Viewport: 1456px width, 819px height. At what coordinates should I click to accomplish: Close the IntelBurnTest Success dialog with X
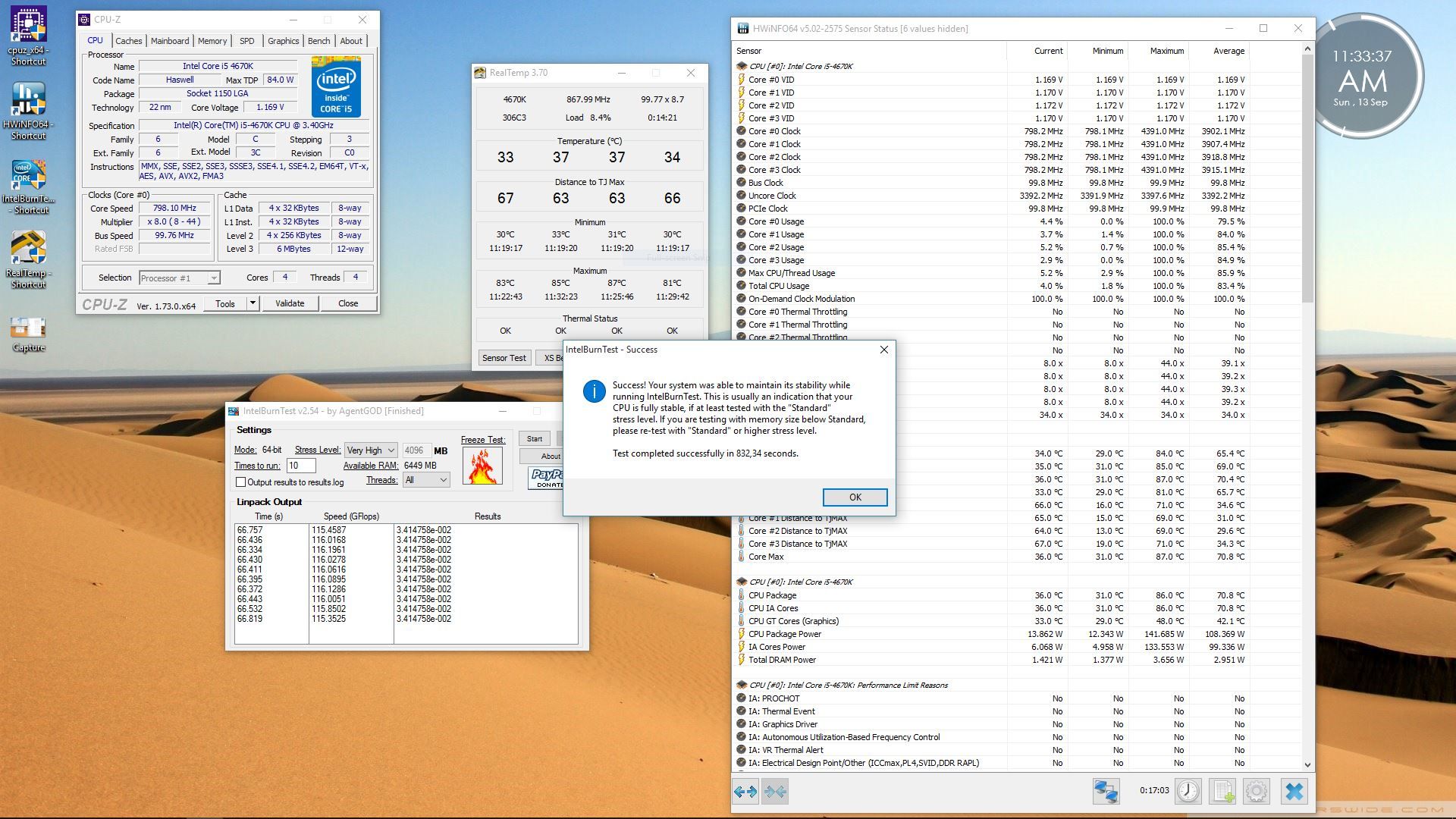(883, 350)
